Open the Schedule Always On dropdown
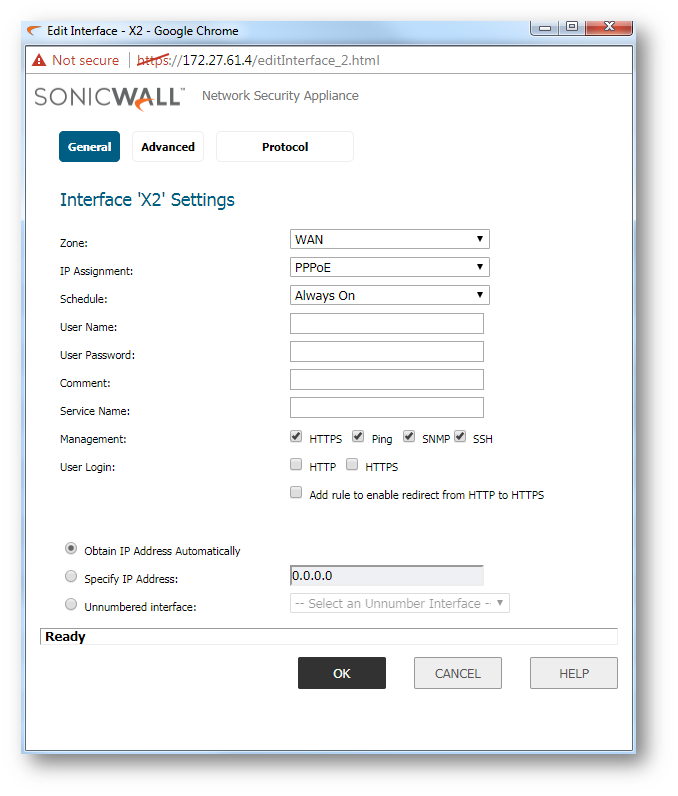Screen dimensions: 678x796 click(389, 296)
